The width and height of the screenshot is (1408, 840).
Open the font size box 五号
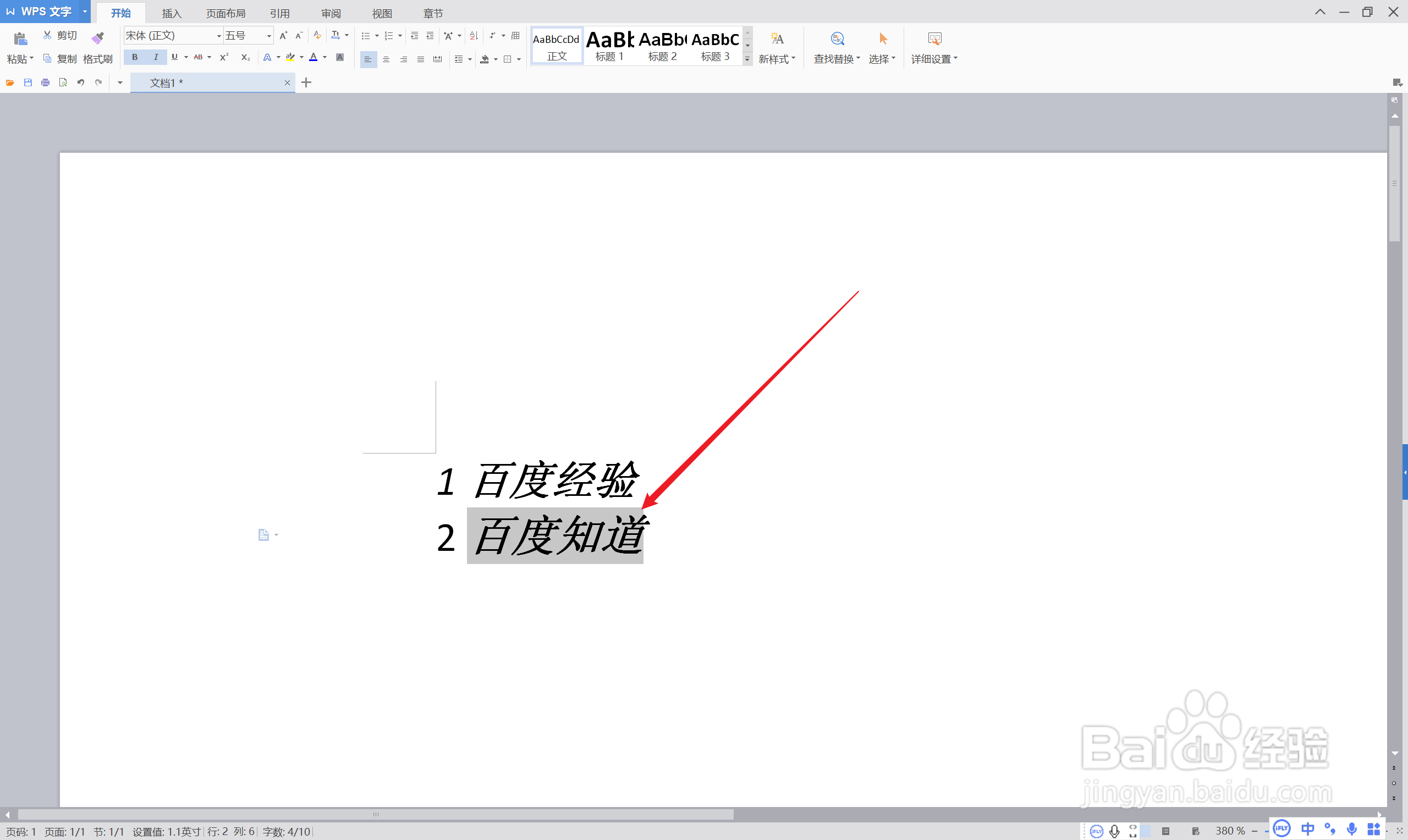(248, 36)
